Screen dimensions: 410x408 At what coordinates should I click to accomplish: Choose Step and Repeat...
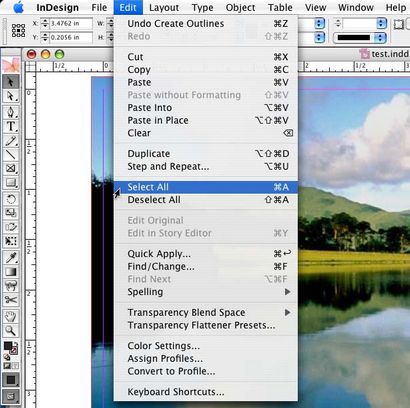[206, 166]
